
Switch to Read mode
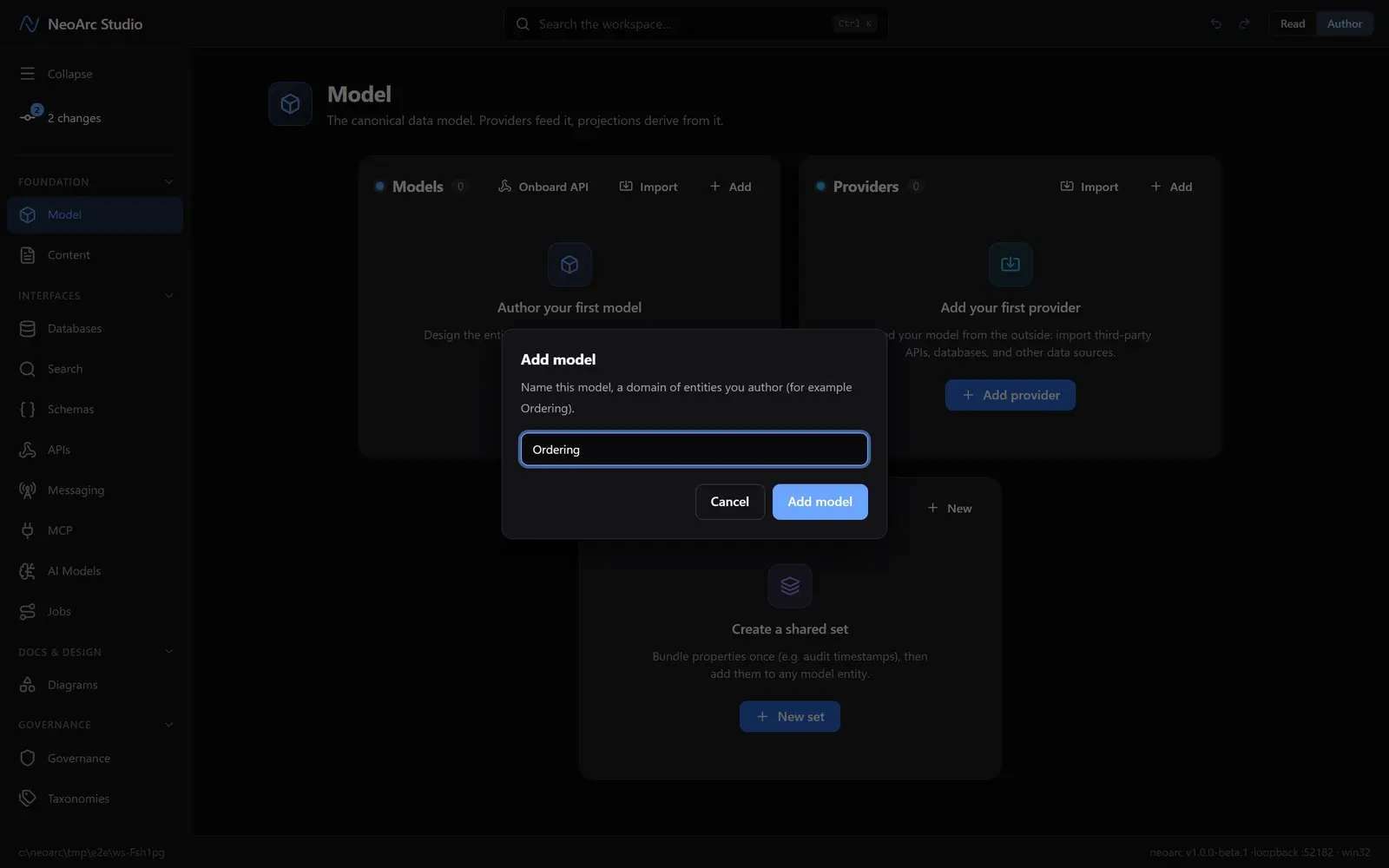tap(1293, 24)
